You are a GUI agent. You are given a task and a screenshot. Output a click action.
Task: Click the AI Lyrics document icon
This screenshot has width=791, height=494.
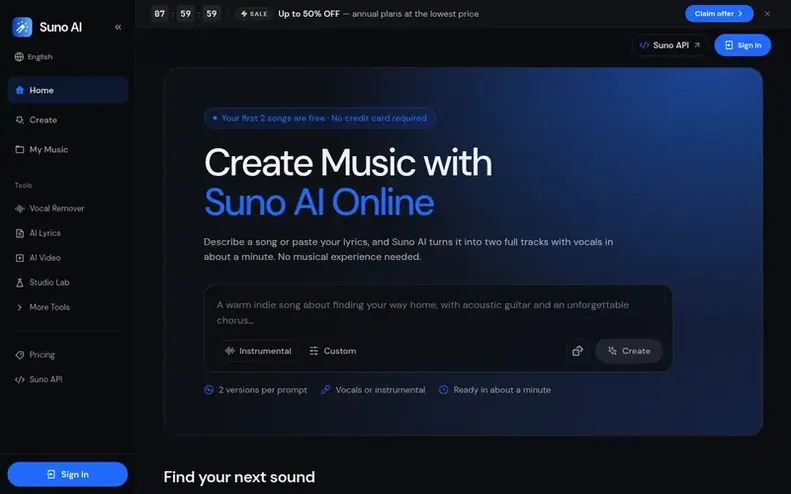tap(20, 233)
